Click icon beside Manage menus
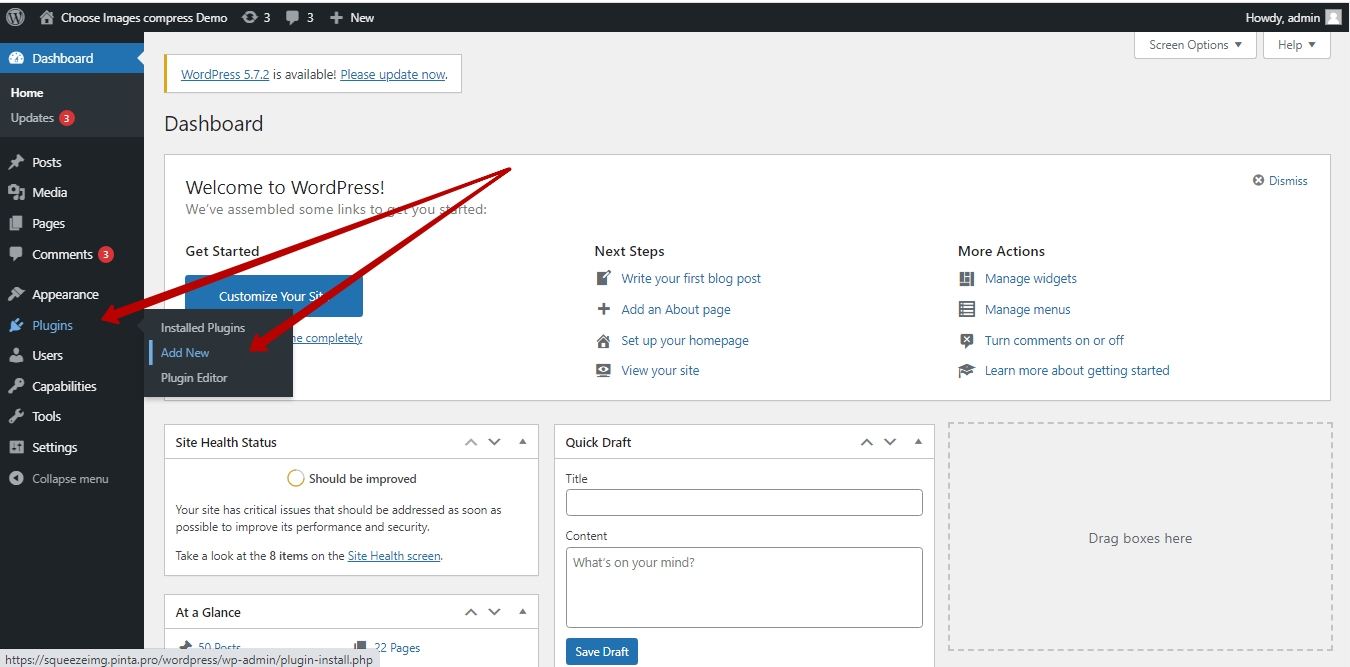 click(966, 309)
